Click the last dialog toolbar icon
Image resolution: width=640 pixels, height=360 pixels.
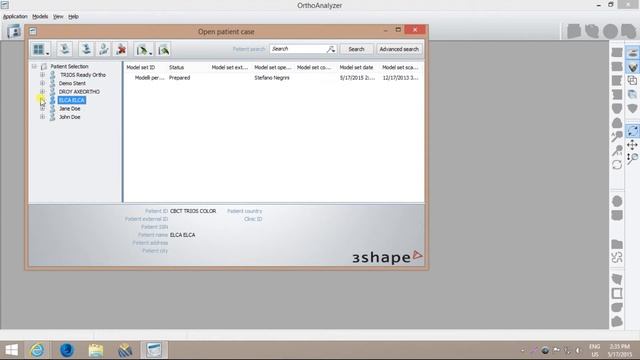click(164, 49)
